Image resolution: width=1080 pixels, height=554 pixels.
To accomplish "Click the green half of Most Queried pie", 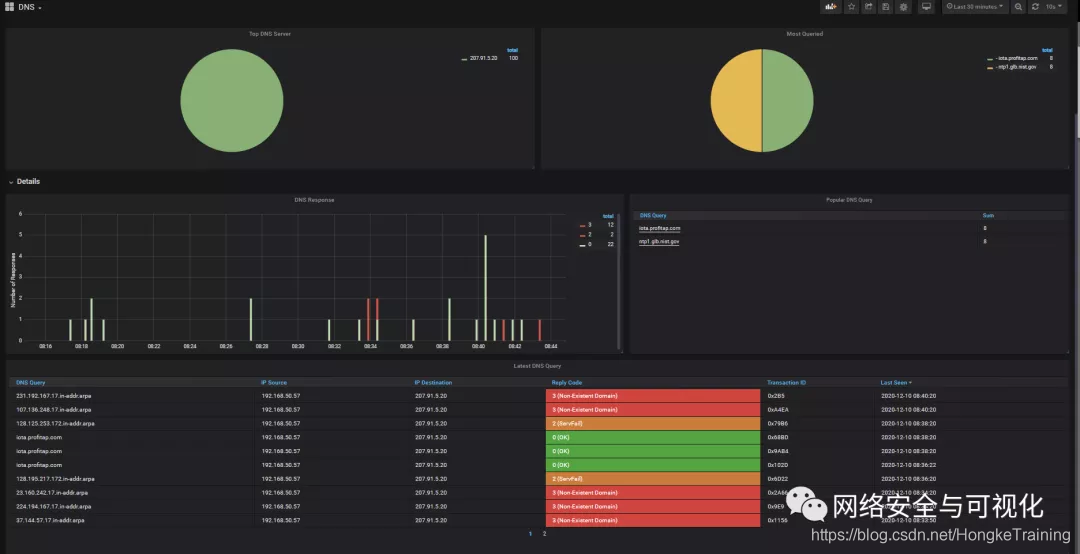I will click(788, 101).
